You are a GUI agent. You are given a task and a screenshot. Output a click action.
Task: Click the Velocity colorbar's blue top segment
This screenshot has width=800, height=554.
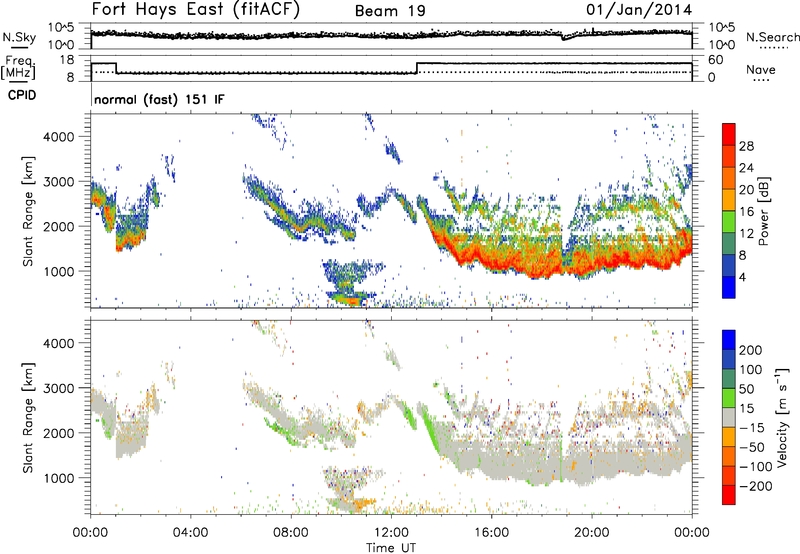[729, 340]
